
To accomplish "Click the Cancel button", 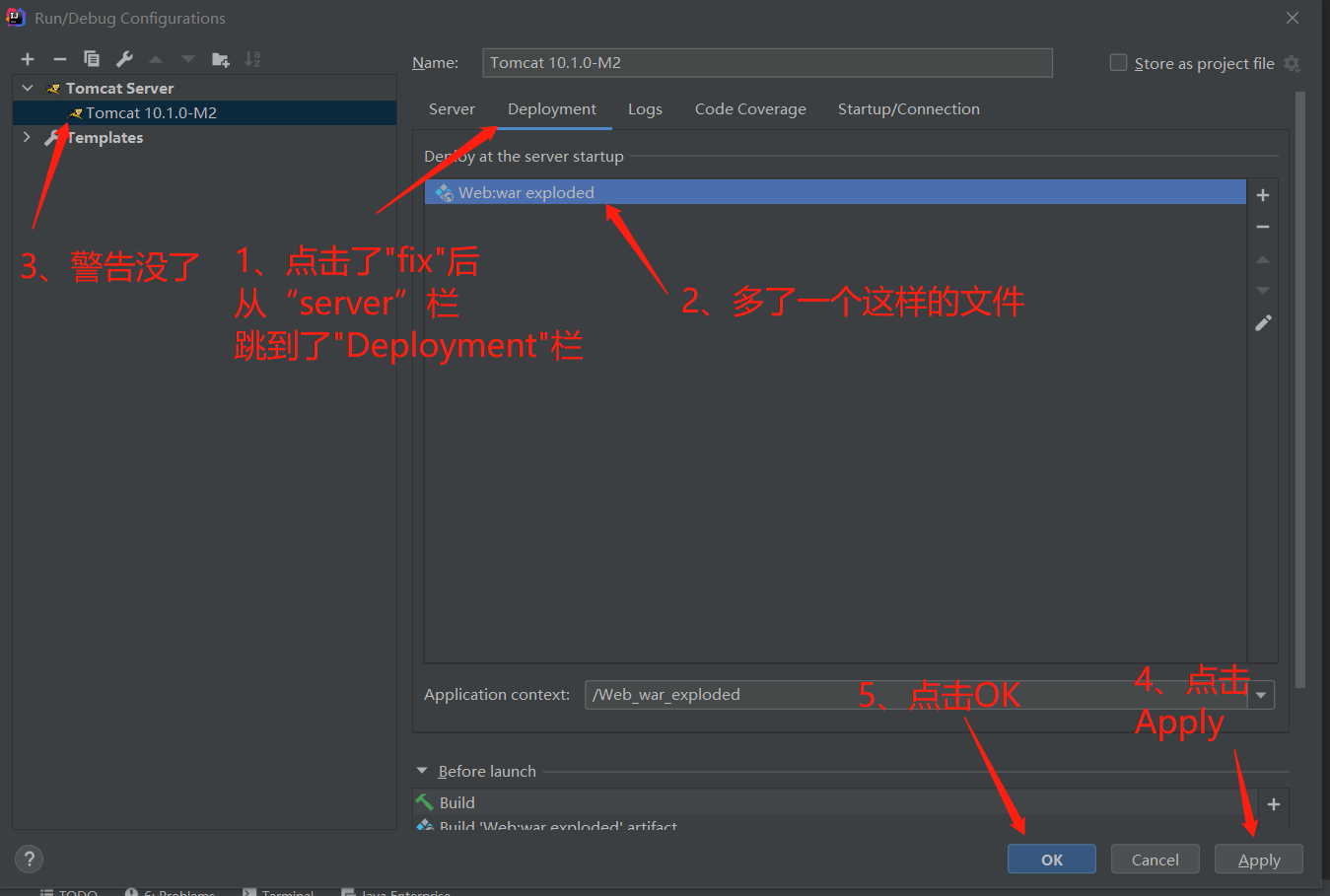I will pos(1155,859).
